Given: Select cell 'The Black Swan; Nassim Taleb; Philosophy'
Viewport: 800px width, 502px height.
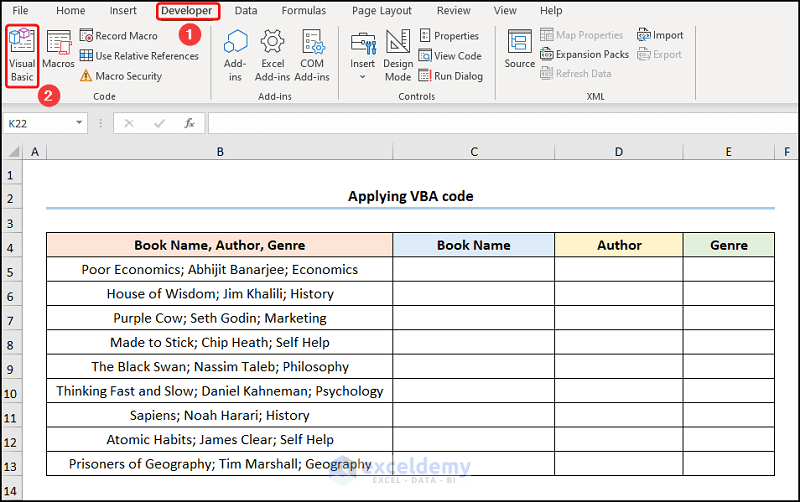Looking at the screenshot, I should point(220,367).
